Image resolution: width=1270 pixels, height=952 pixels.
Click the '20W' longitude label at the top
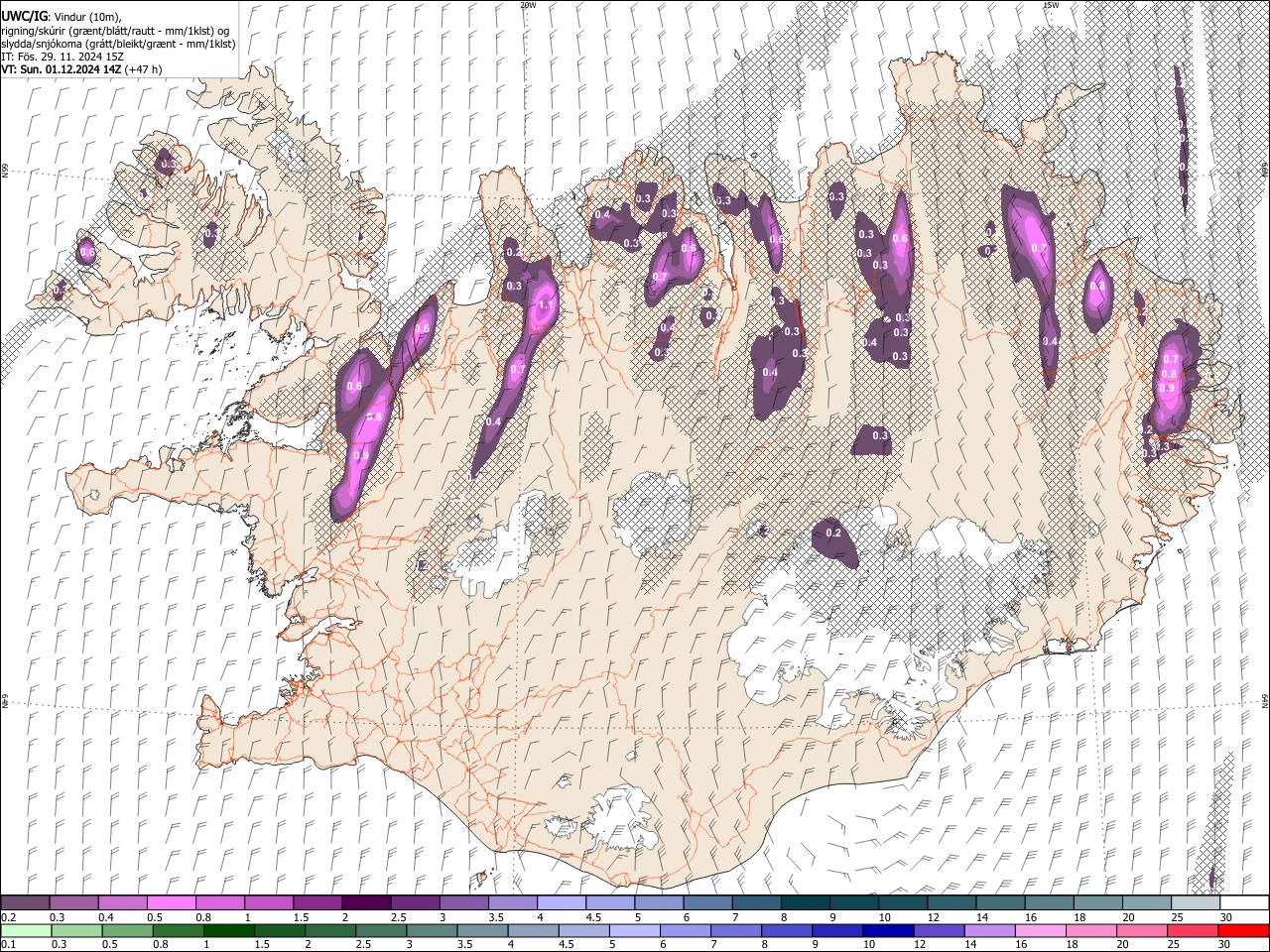point(528,5)
